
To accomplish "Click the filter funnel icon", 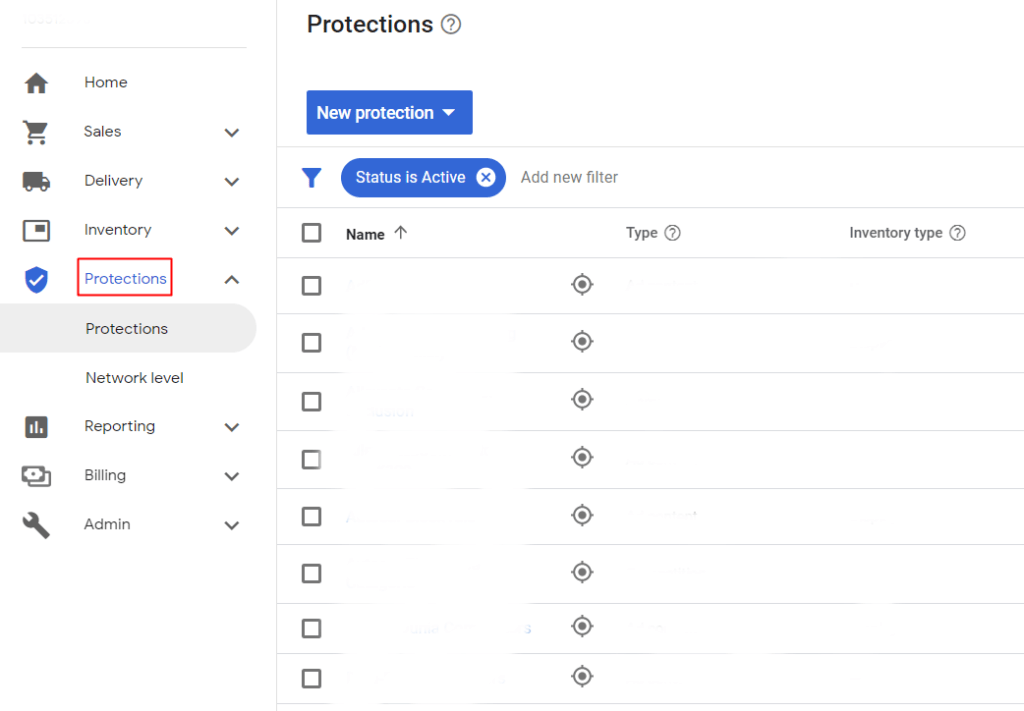I will (311, 177).
